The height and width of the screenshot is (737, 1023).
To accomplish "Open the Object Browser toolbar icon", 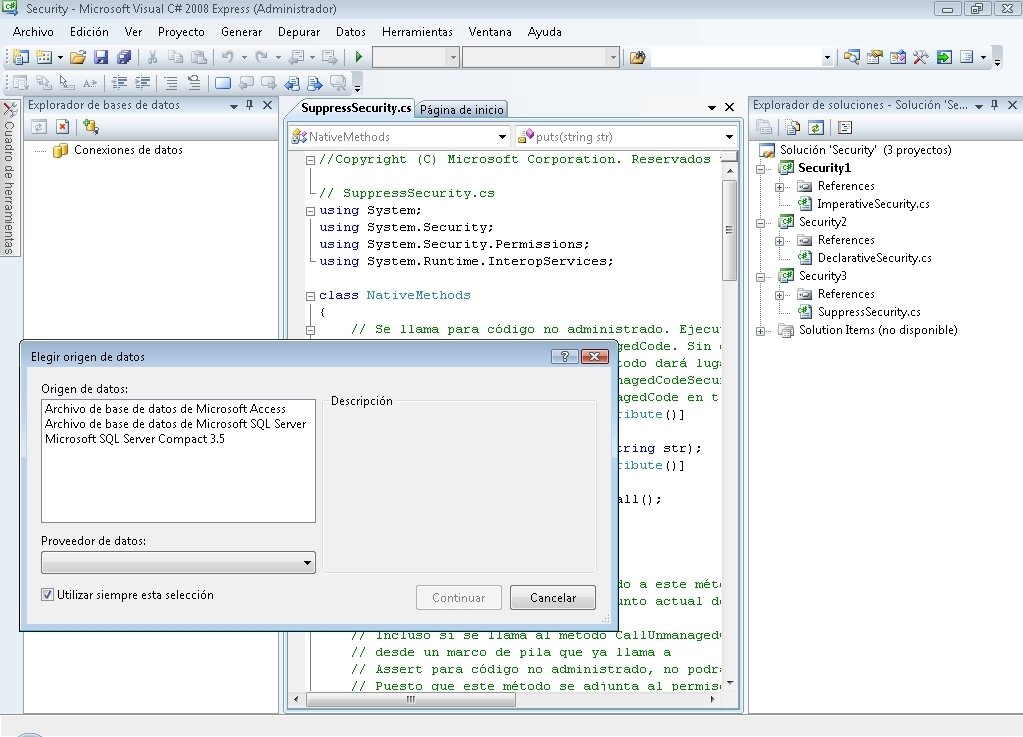I will click(898, 57).
